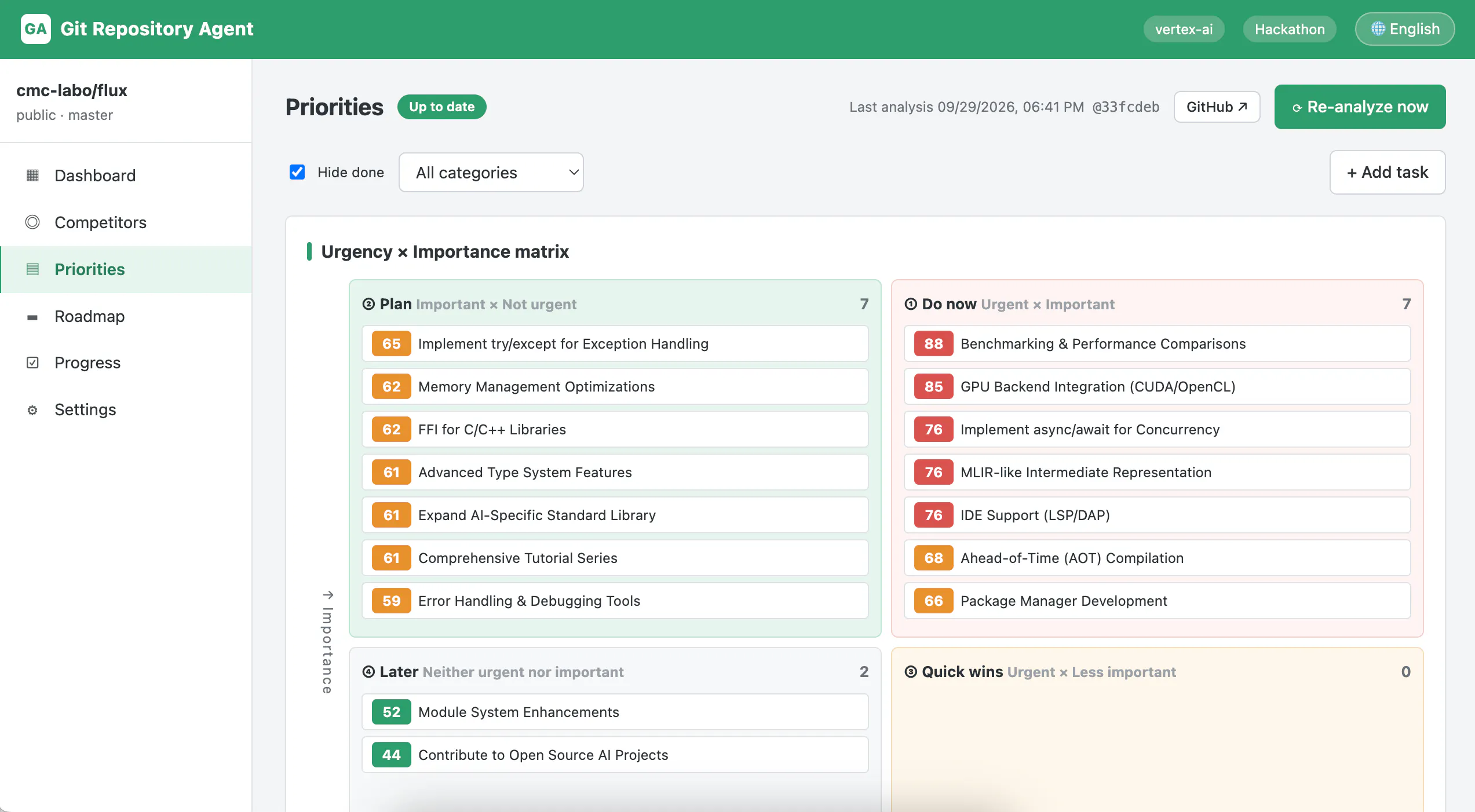Click the vertex-ai pill
Screen dimensions: 1475x812
[1184, 29]
